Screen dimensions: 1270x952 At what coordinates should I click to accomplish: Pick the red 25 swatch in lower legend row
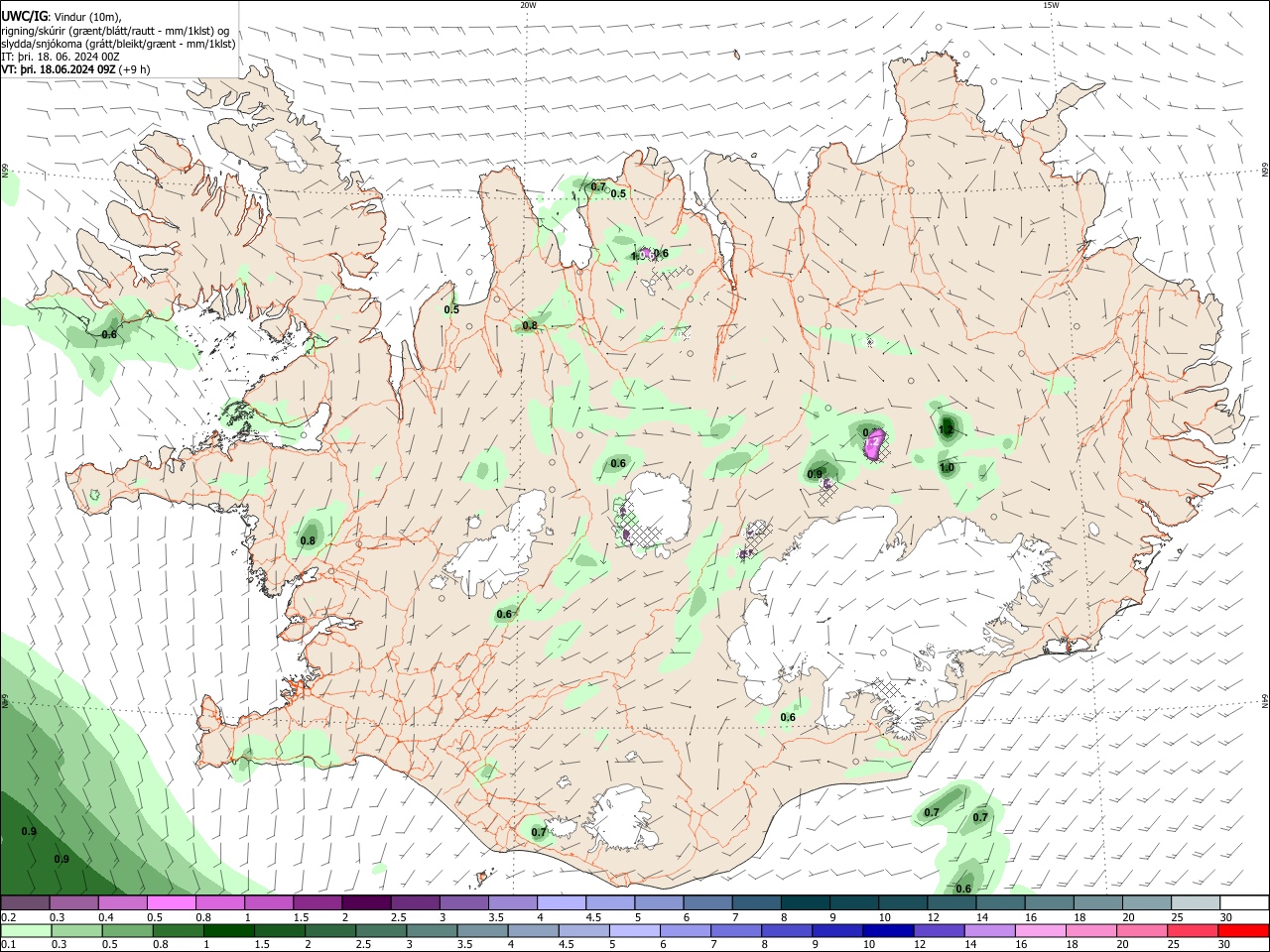(x=1193, y=930)
